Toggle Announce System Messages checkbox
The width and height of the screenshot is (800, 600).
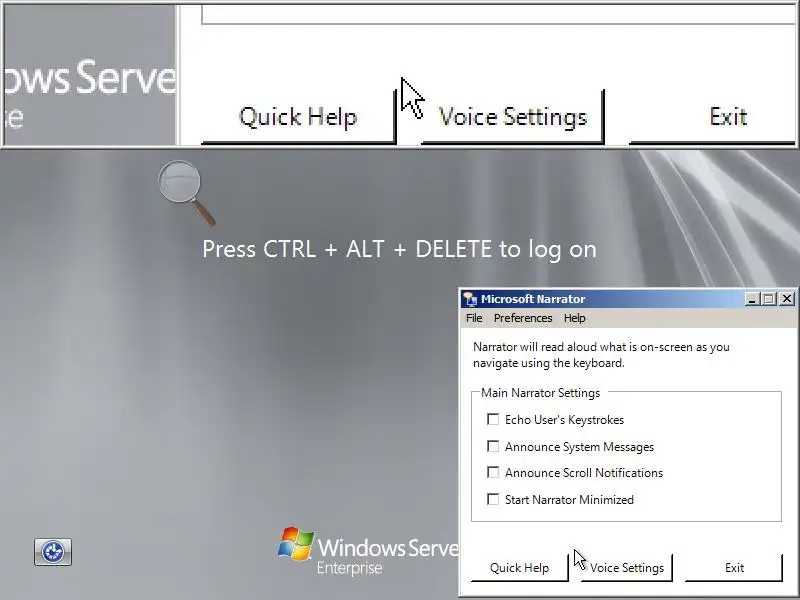coord(493,446)
